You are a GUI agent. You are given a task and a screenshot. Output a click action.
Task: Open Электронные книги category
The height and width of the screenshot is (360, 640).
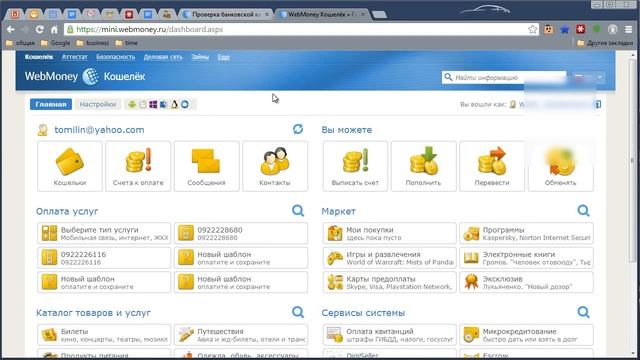tap(526, 258)
